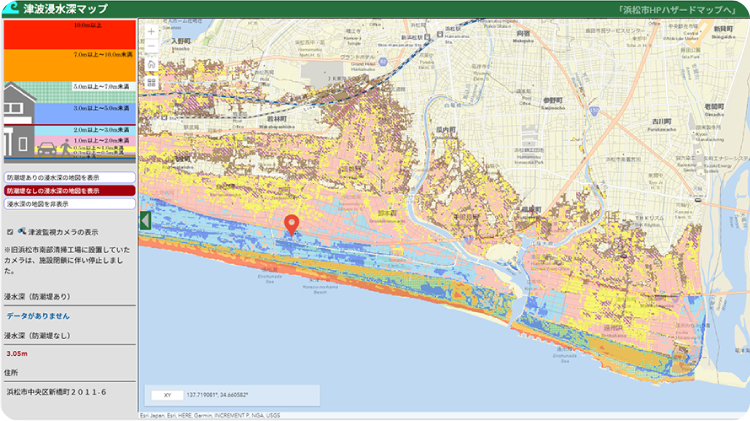Reset map to home extent

coord(151,64)
